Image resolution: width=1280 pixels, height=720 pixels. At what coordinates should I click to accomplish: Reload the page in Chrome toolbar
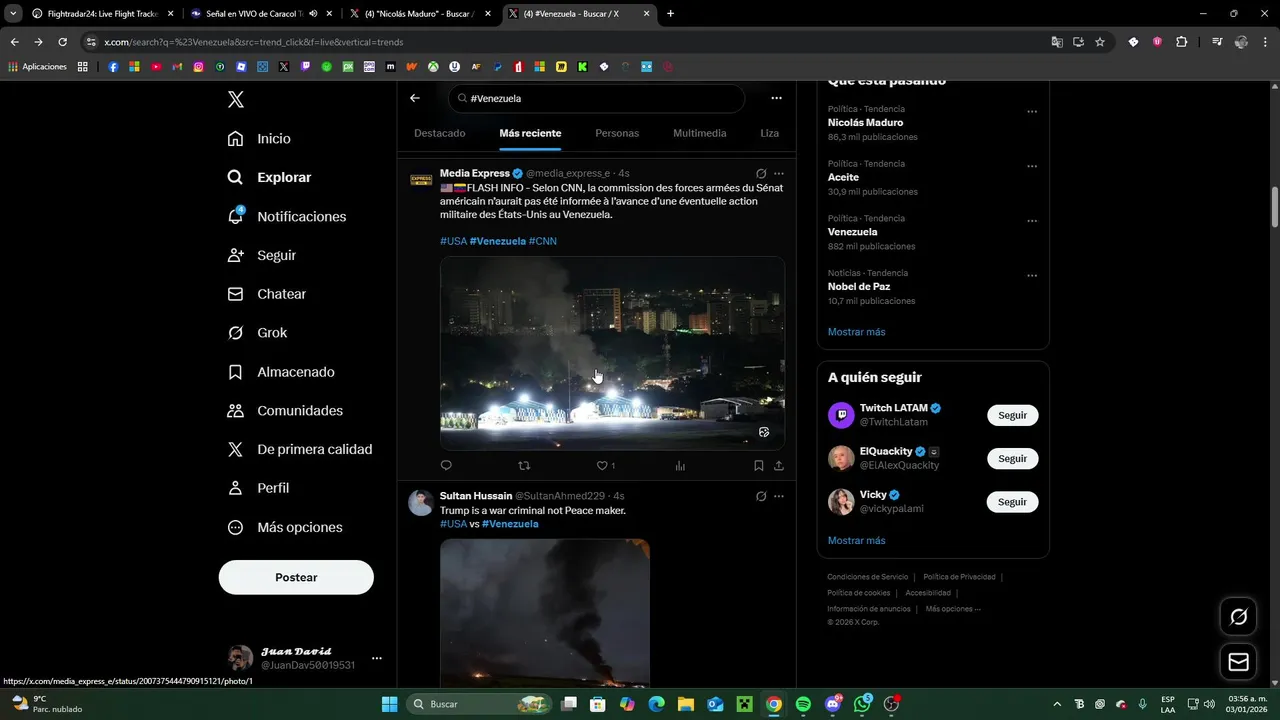pyautogui.click(x=62, y=42)
